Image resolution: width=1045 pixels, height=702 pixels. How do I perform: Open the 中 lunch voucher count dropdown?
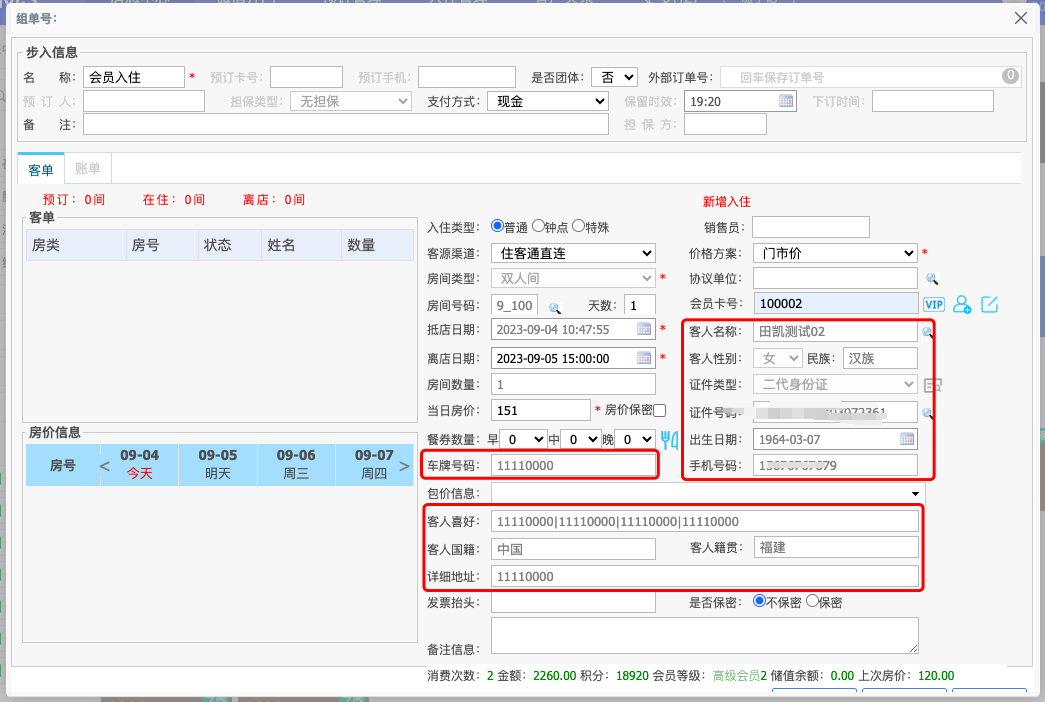[x=580, y=439]
